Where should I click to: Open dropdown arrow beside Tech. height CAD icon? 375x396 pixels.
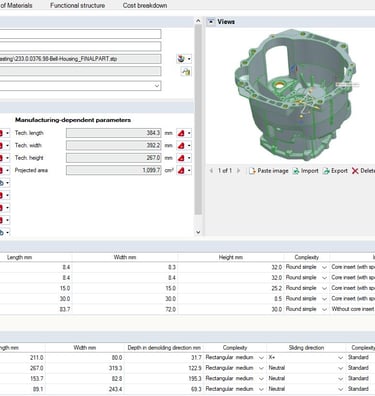pos(189,158)
